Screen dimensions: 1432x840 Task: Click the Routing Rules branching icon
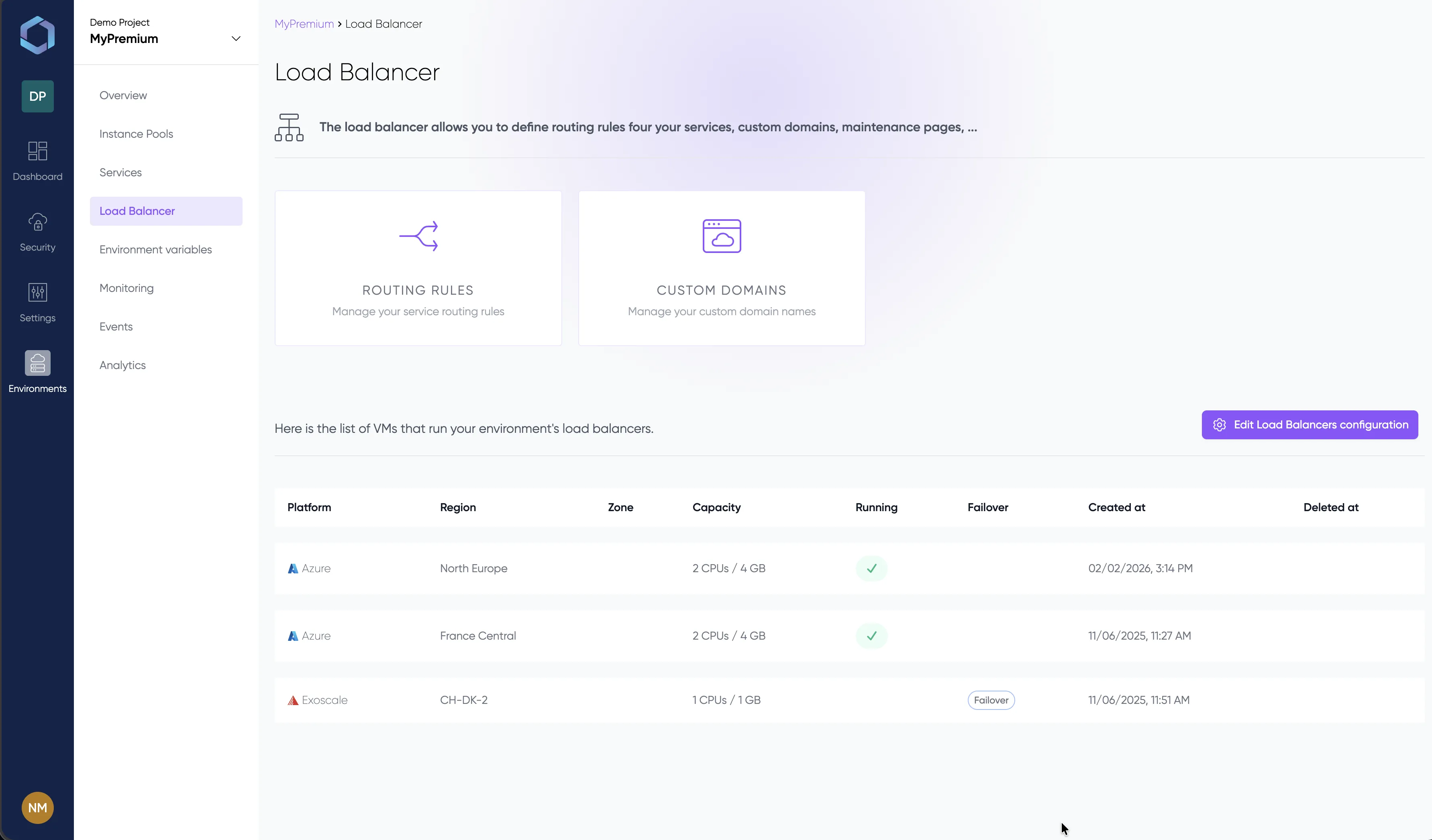coord(418,236)
